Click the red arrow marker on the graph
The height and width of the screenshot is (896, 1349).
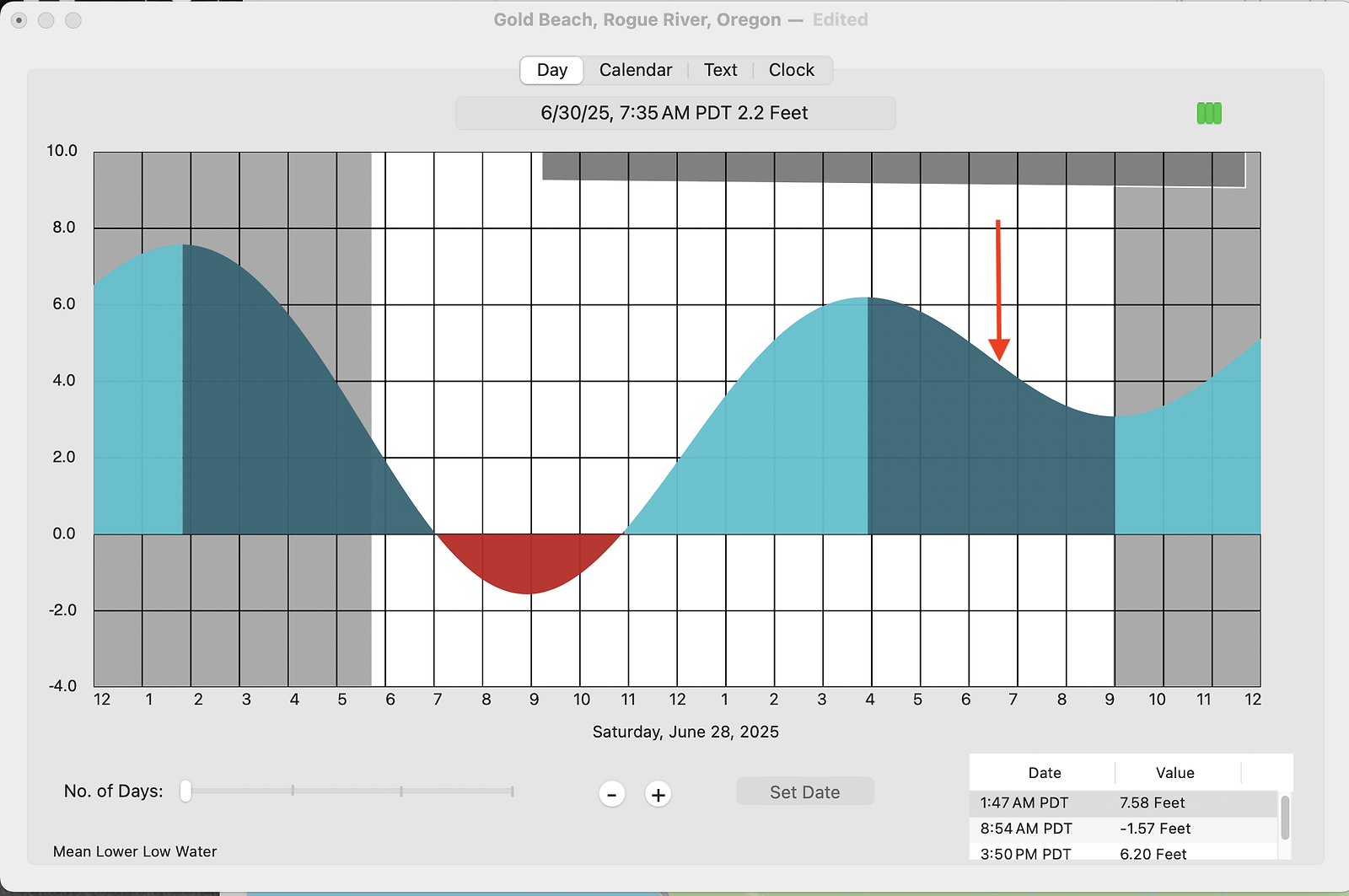pos(999,291)
